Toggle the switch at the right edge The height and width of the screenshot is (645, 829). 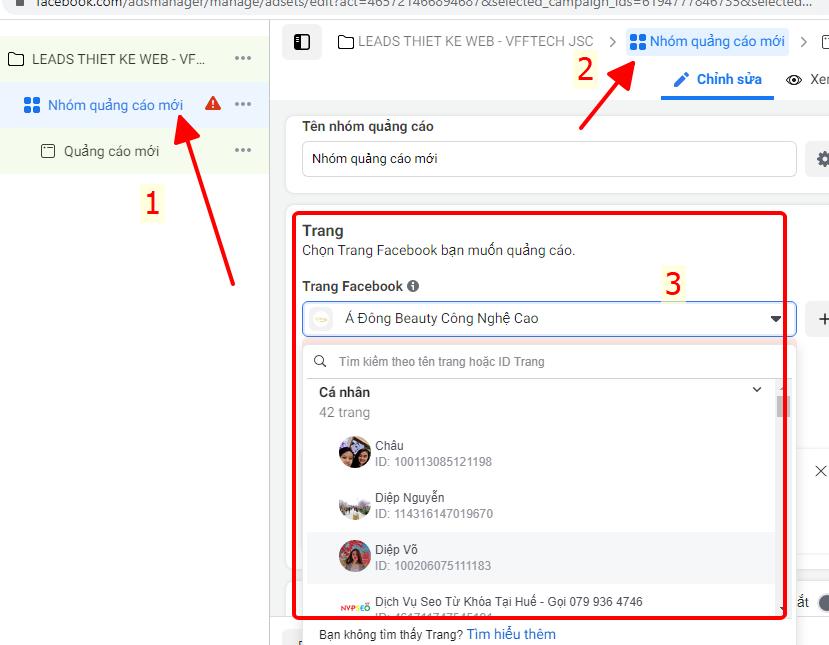[823, 602]
